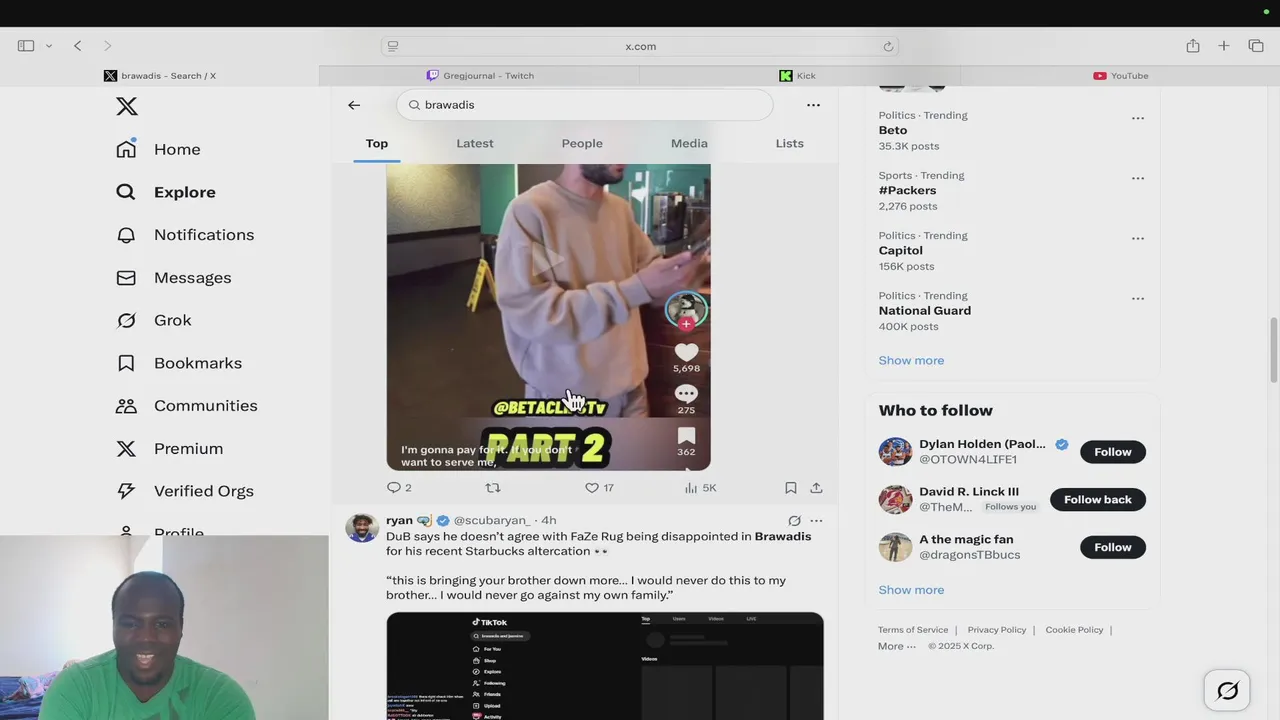Repost the video post
Image resolution: width=1280 pixels, height=720 pixels.
pos(493,488)
